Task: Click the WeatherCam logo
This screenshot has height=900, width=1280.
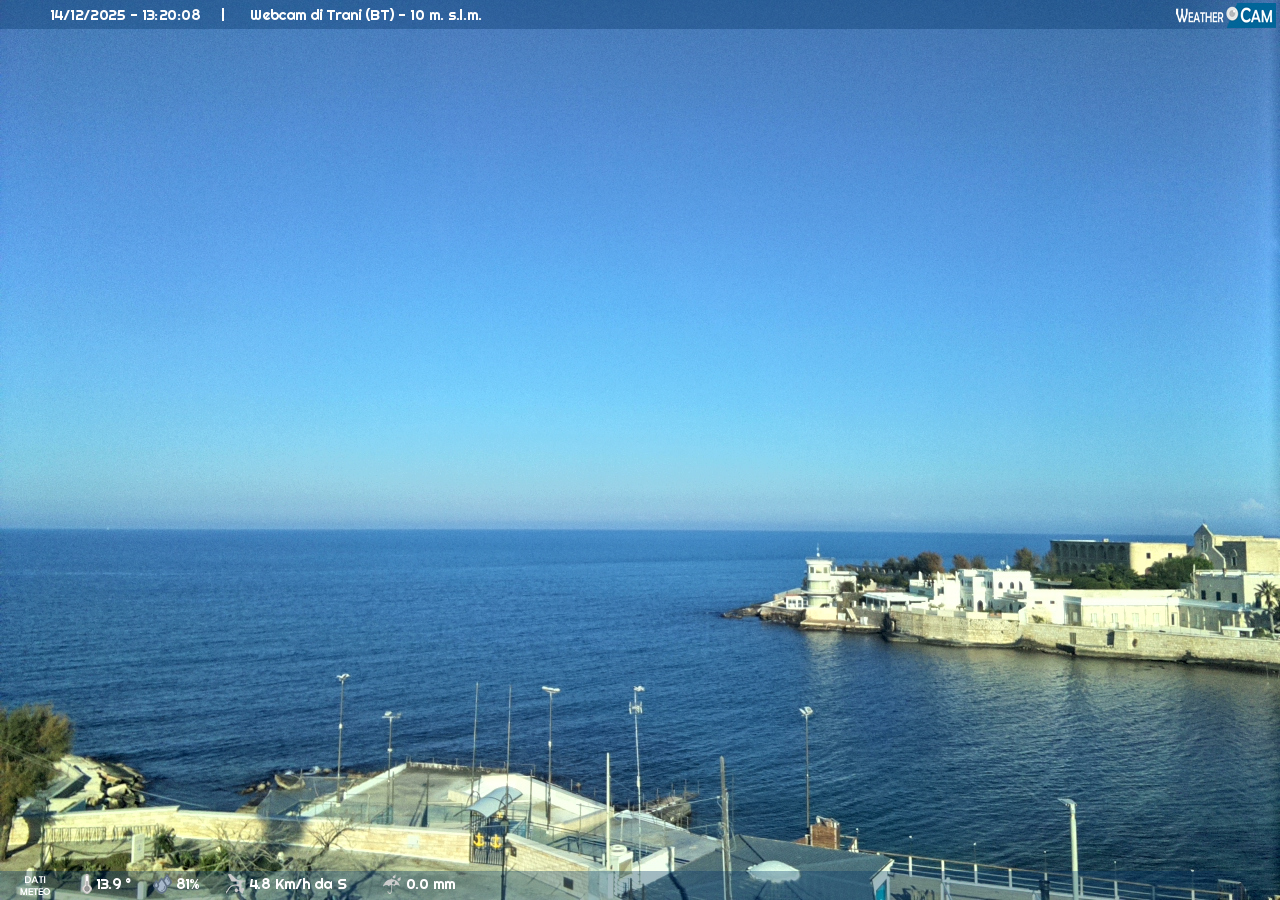Action: (1224, 15)
